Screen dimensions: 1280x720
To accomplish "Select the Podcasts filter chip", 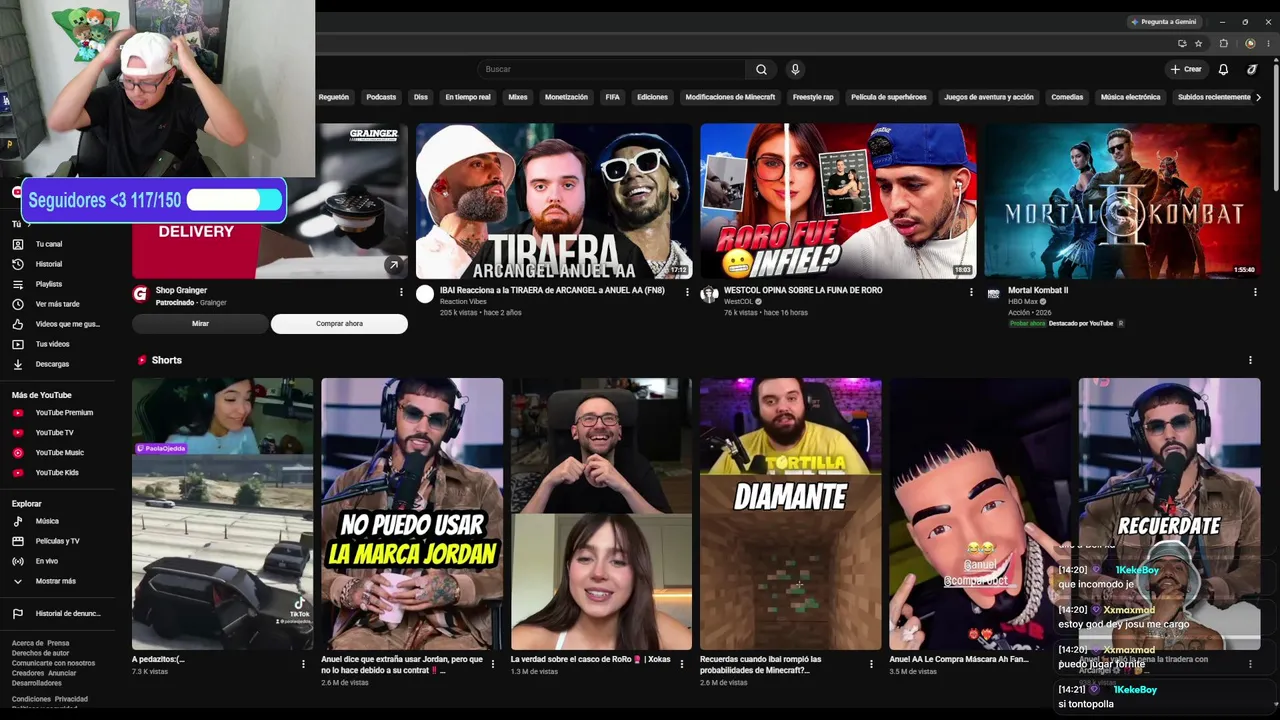I will pyautogui.click(x=381, y=97).
